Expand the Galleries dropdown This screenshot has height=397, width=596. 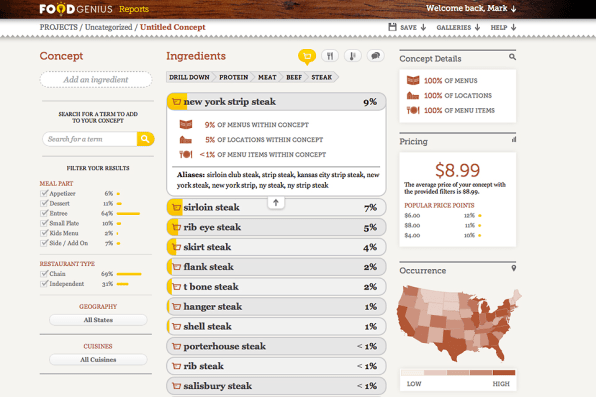point(458,27)
